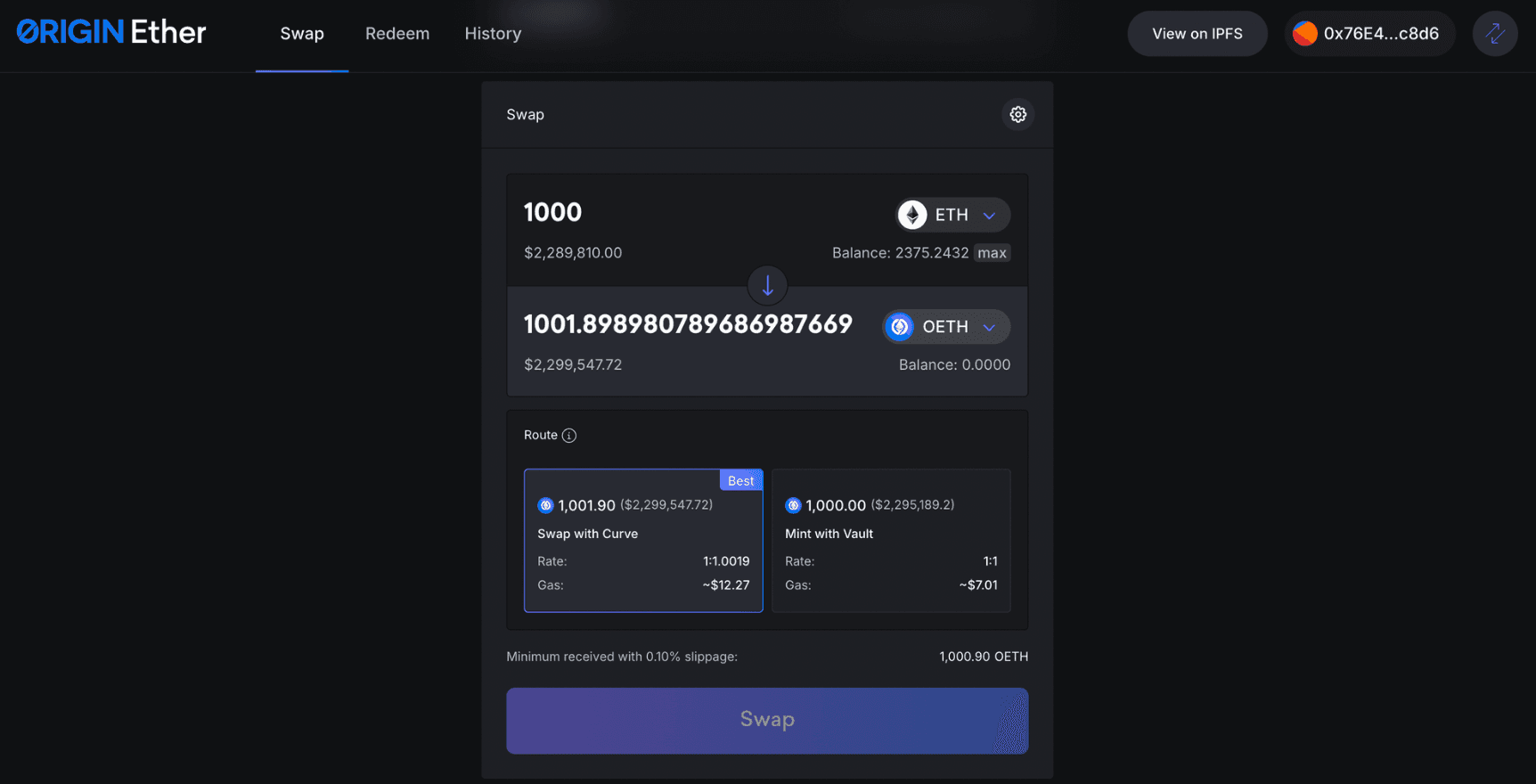The width and height of the screenshot is (1536, 784).
Task: Click max to use full balance
Action: click(992, 253)
